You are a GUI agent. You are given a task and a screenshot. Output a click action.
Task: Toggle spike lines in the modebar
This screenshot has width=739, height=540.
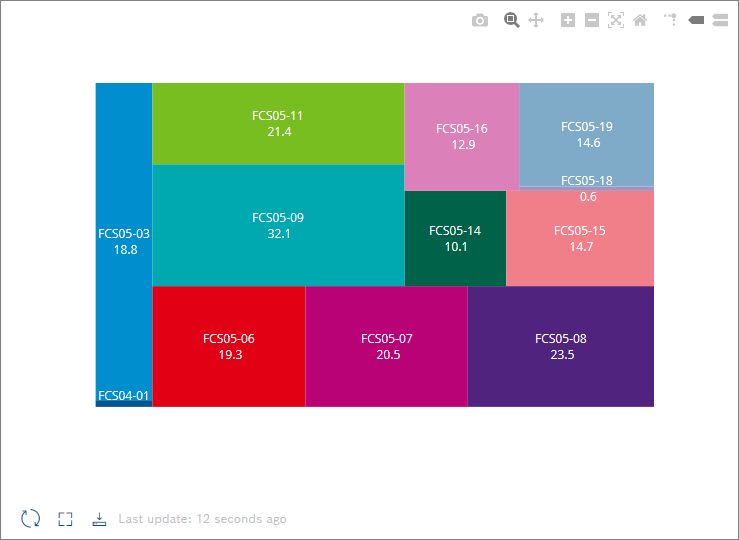(670, 20)
